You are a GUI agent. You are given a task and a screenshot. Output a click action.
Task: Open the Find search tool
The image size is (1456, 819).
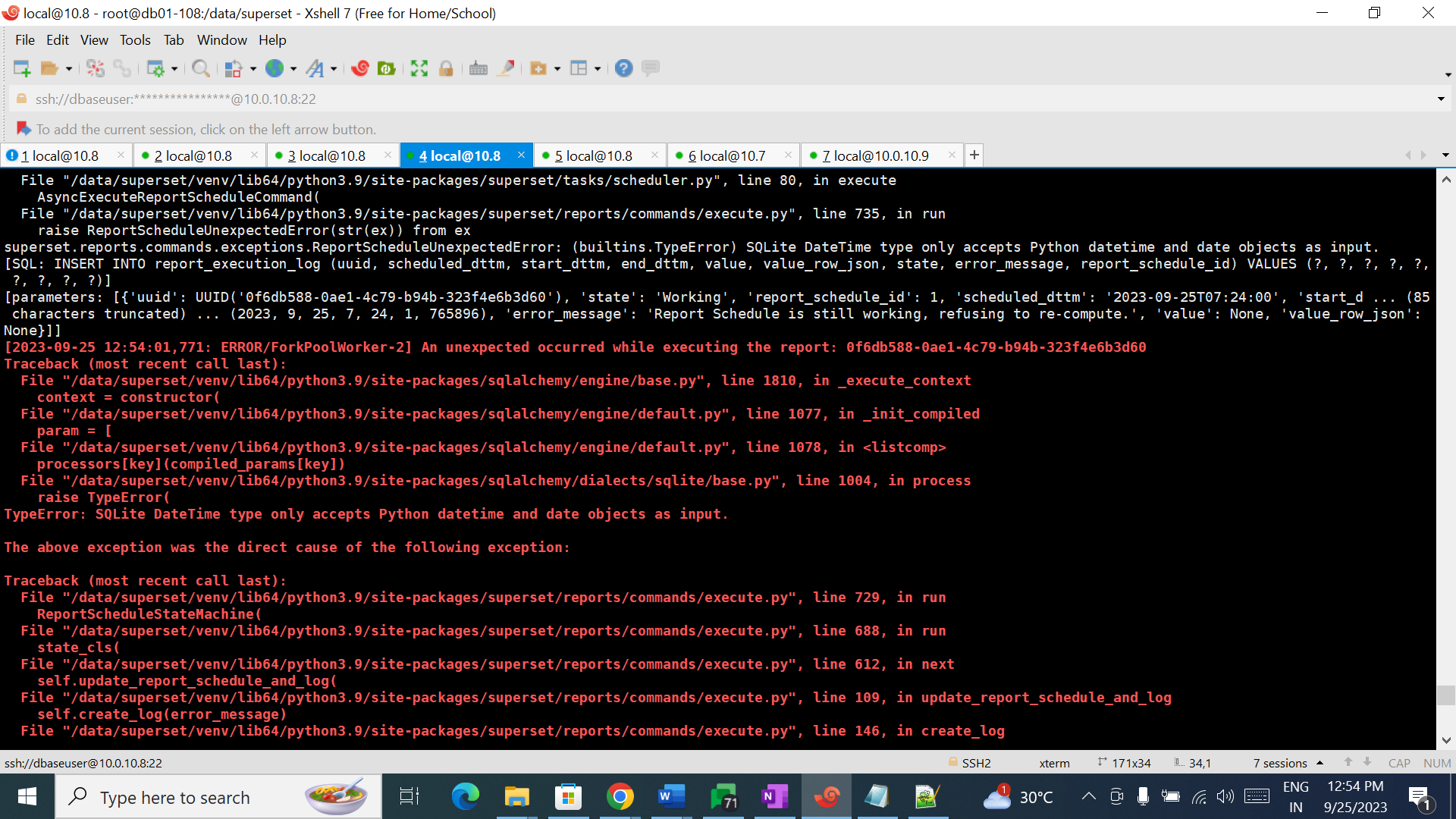[201, 68]
